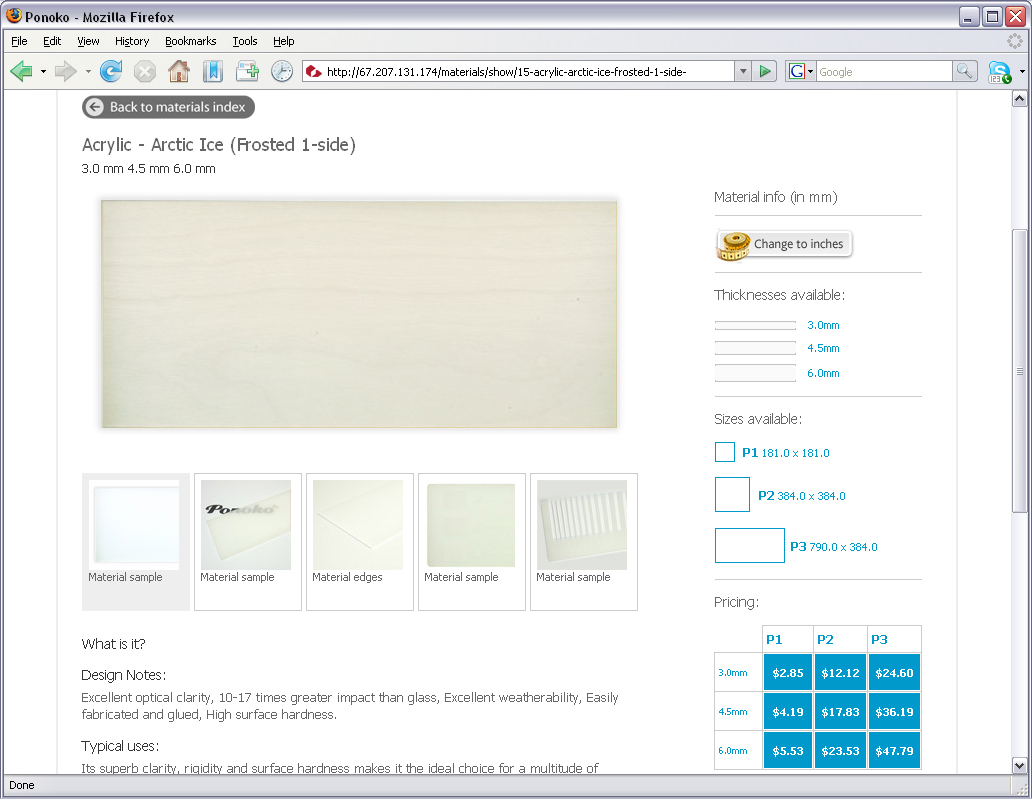
Task: Click the $47.79 price cell
Action: (x=894, y=750)
